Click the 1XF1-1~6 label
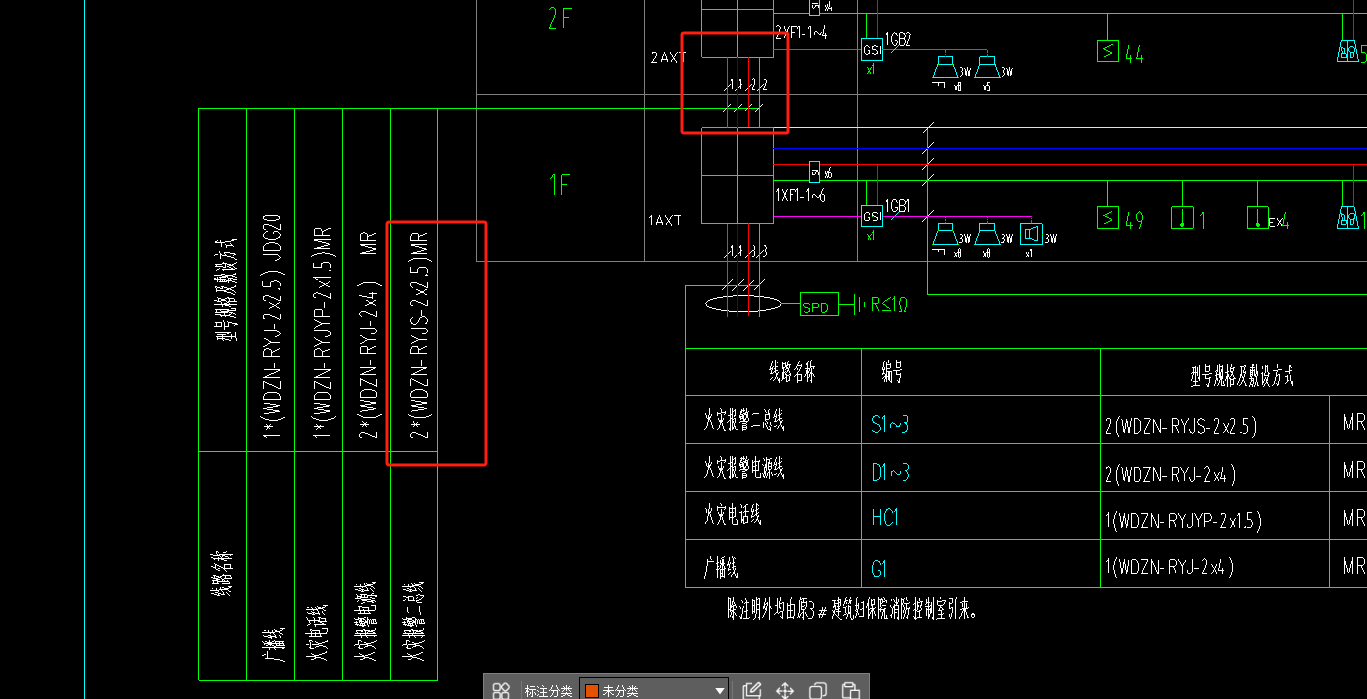The image size is (1367, 699). (801, 196)
